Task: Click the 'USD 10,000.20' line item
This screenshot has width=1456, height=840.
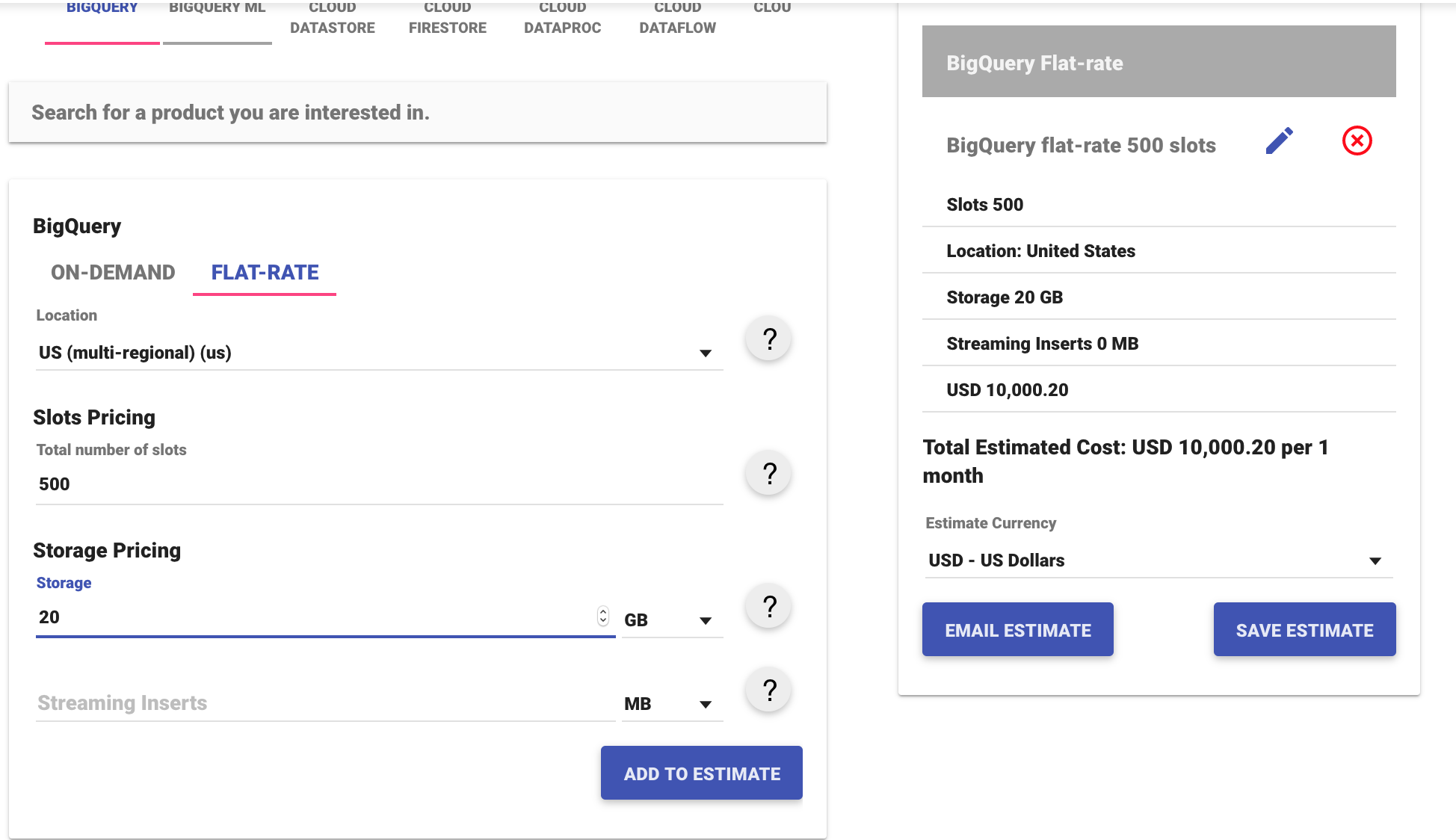Action: [x=1159, y=390]
